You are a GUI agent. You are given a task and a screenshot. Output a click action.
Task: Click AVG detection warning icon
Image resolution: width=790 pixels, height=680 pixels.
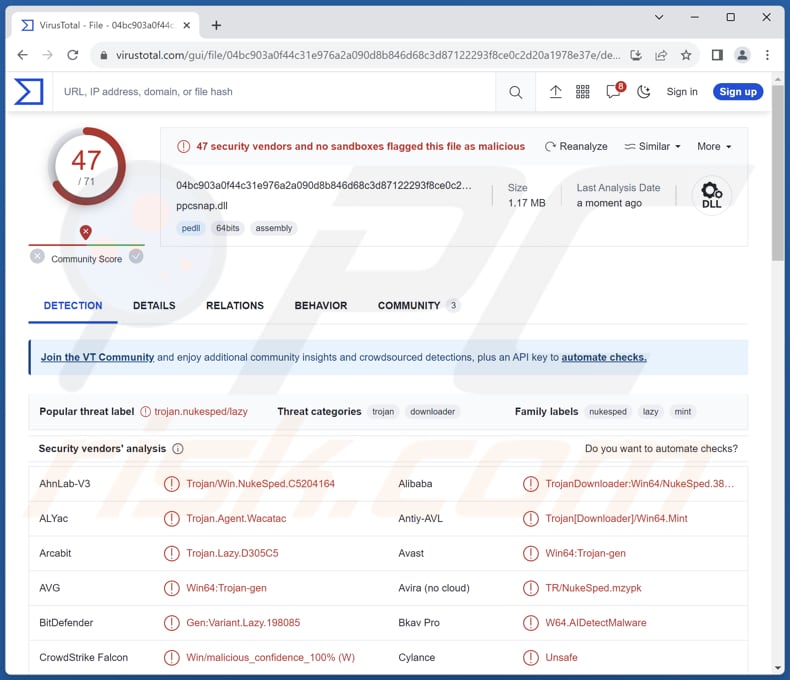click(x=172, y=588)
